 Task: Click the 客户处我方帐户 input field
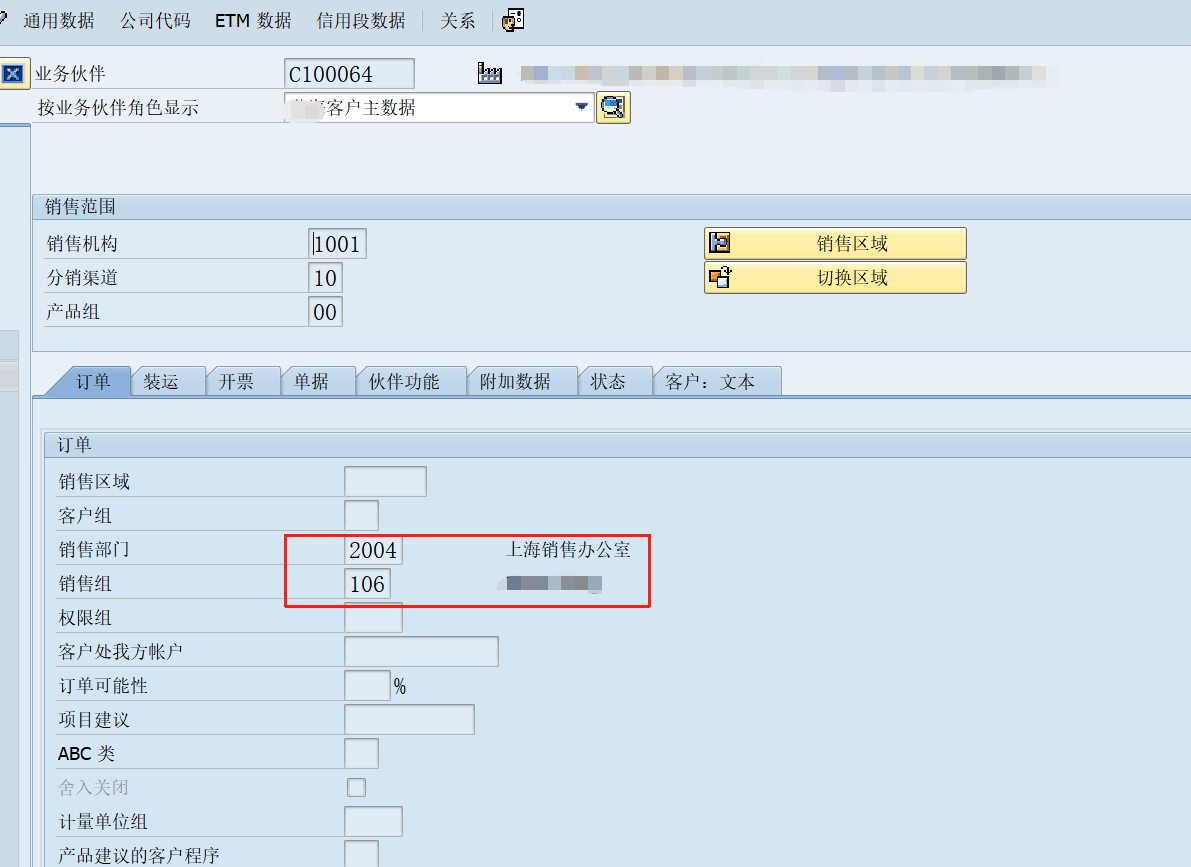(422, 652)
